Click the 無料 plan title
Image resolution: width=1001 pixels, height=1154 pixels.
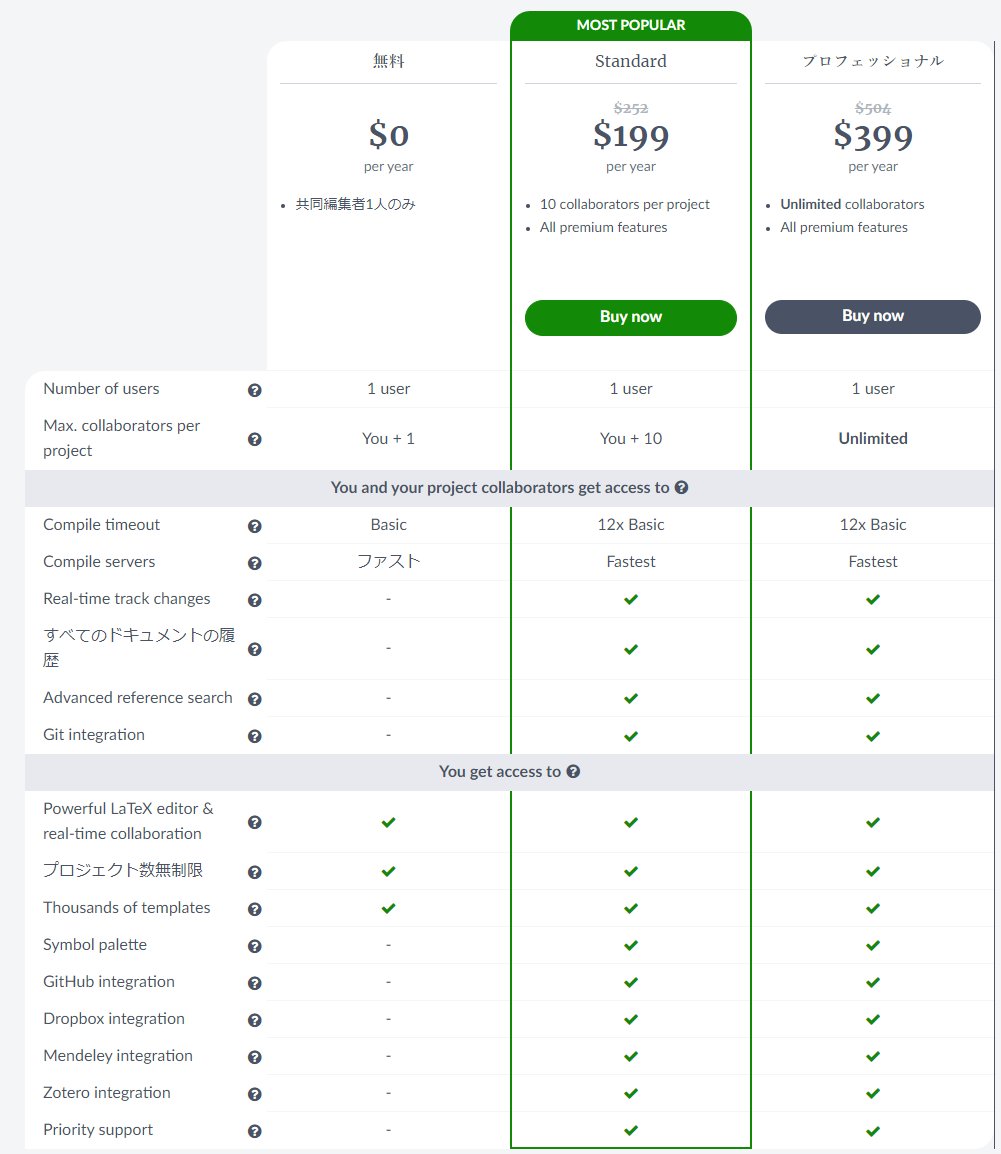389,61
